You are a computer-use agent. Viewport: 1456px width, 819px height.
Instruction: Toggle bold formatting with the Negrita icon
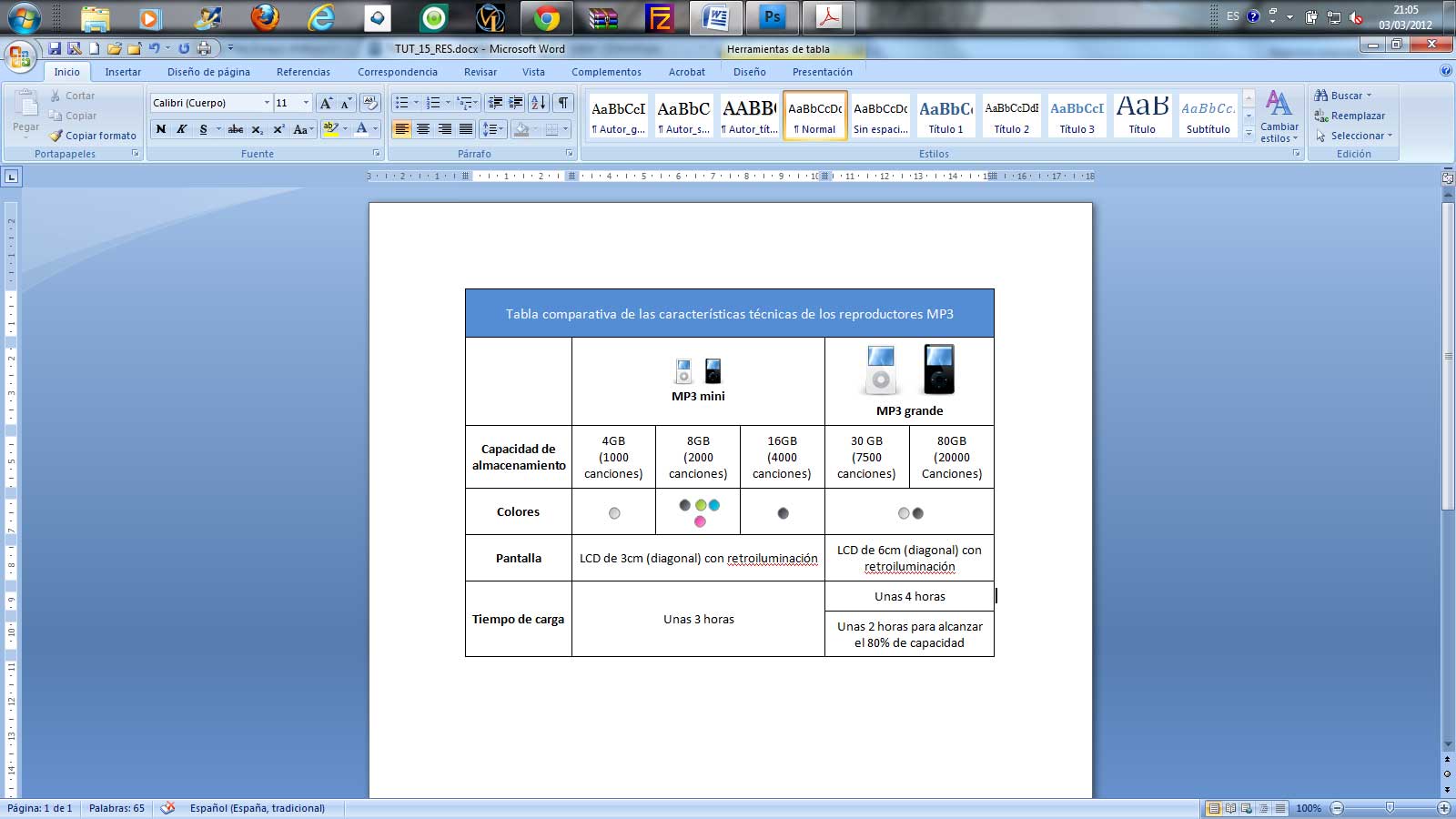point(160,128)
